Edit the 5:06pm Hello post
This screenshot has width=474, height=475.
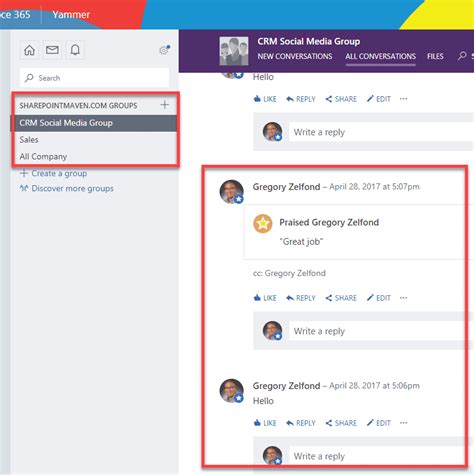pyautogui.click(x=378, y=423)
